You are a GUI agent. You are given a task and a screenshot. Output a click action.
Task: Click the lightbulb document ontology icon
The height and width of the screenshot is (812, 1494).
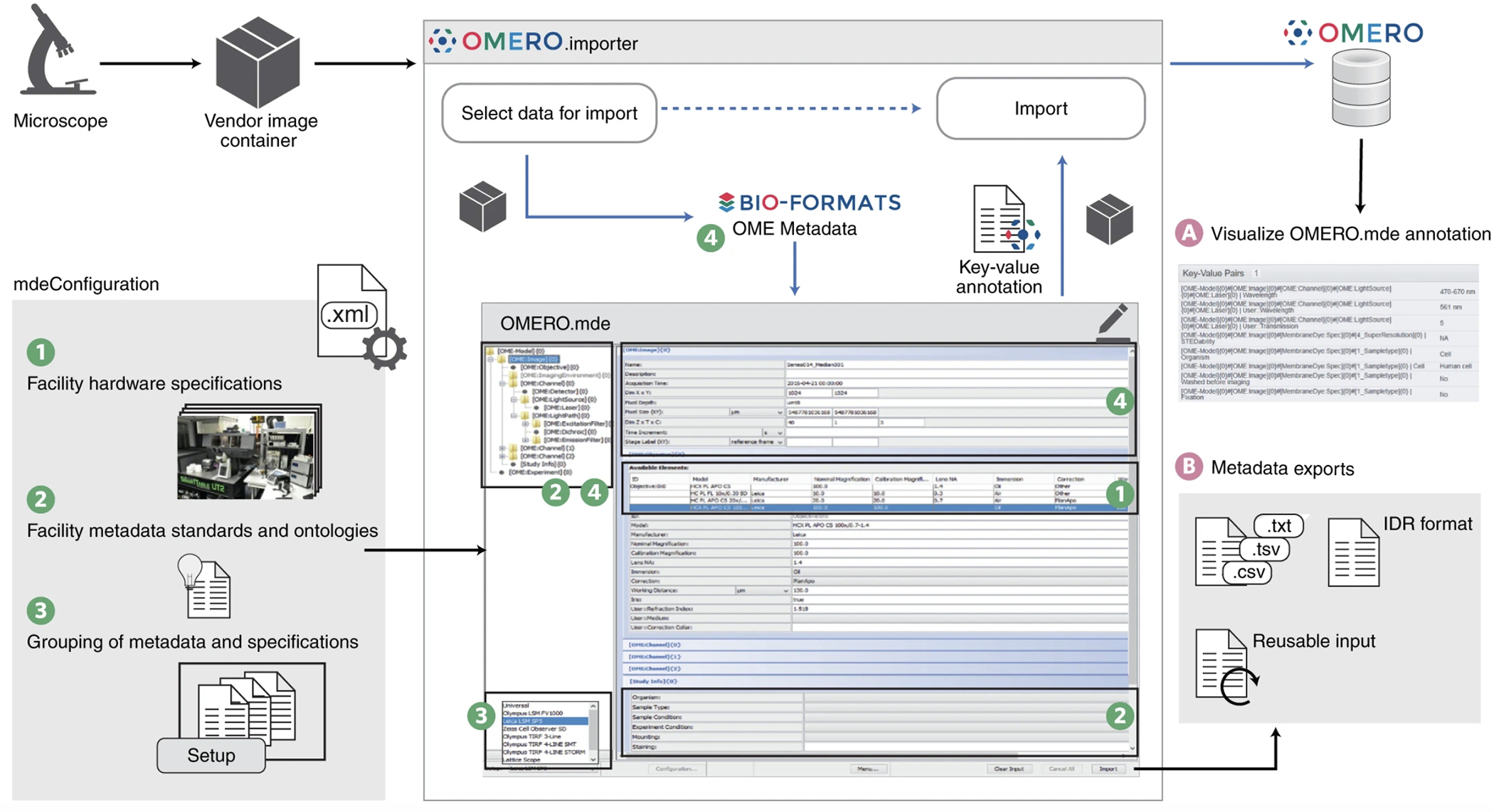[x=205, y=587]
